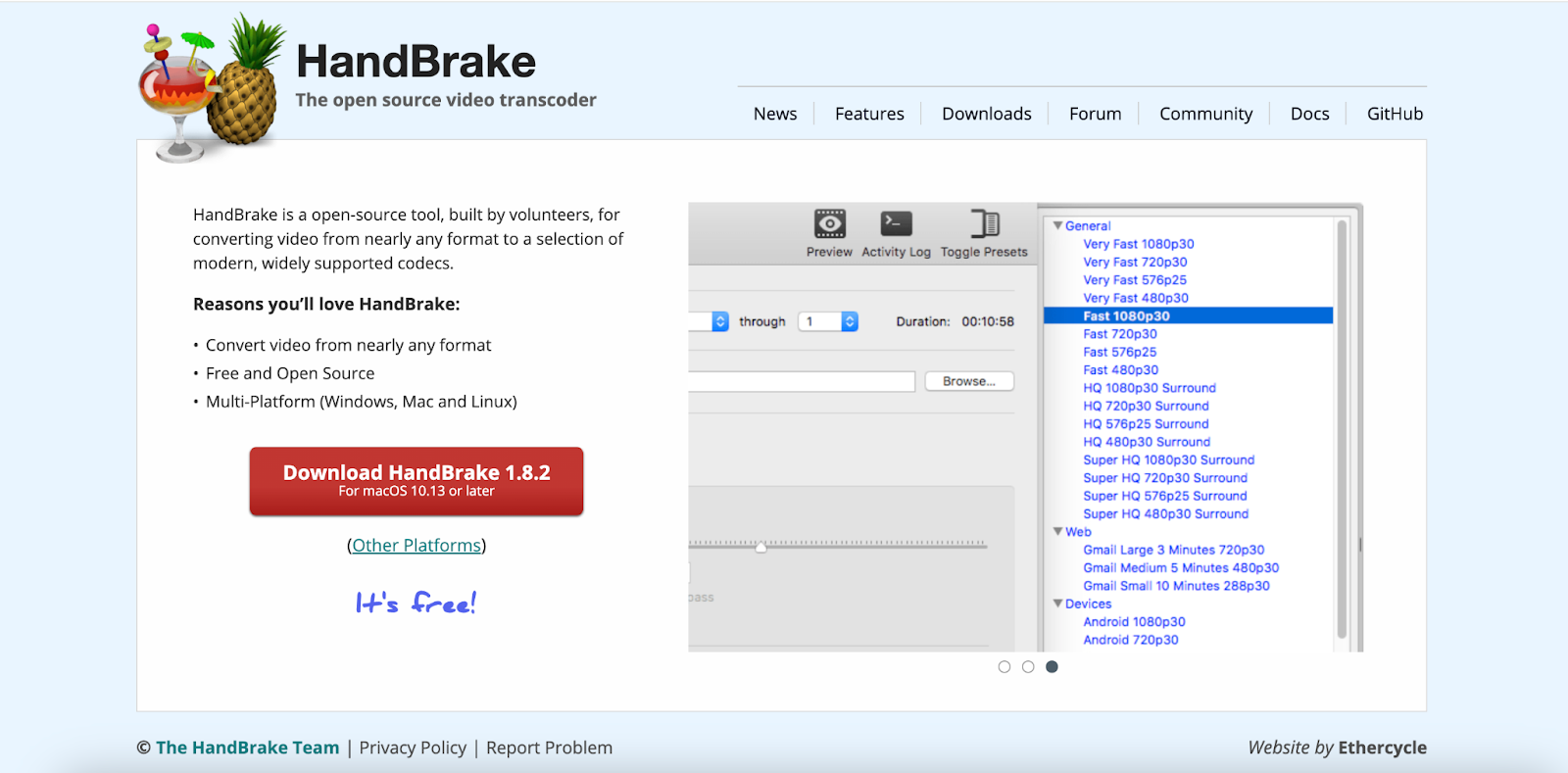Select the first carousel dot

1004,667
